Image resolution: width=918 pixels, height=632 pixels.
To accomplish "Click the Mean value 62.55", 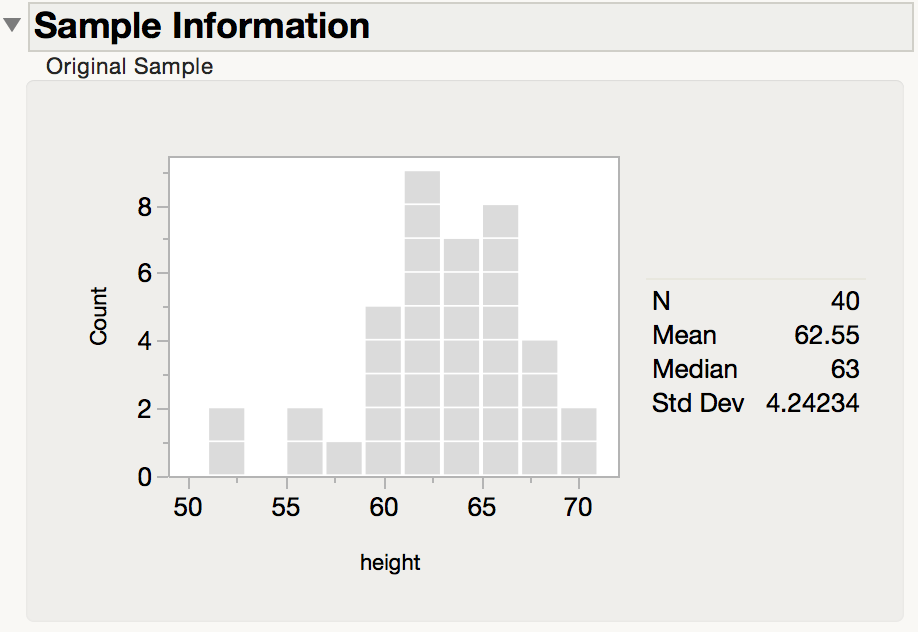I will pyautogui.click(x=827, y=335).
